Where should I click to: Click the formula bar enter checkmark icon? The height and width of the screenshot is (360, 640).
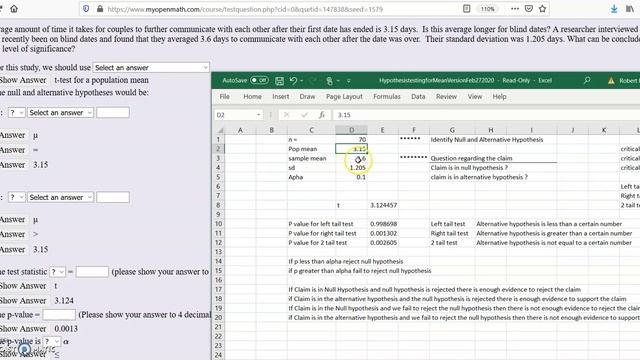tap(304, 115)
